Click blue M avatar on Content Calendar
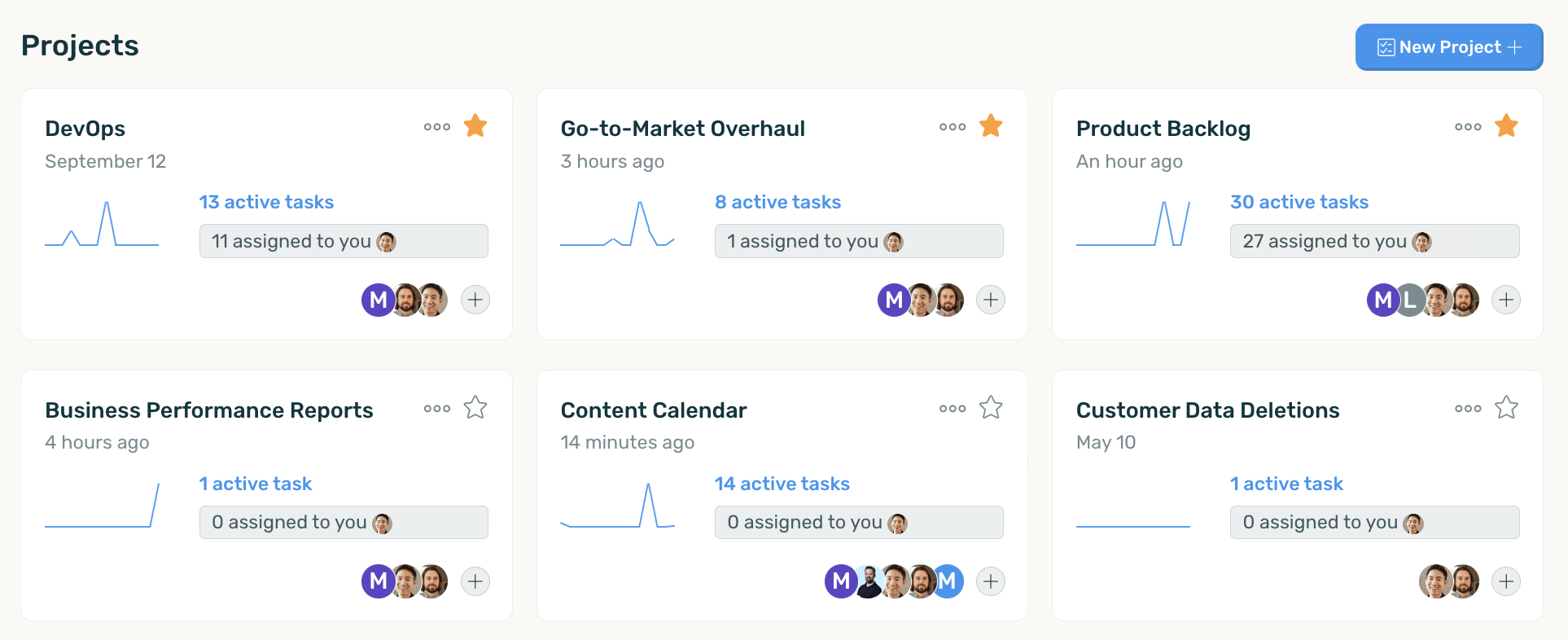 (x=951, y=581)
